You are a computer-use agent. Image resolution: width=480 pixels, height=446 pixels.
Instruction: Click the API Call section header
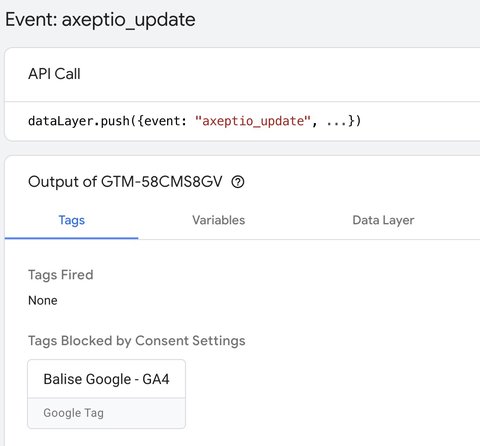coord(54,74)
